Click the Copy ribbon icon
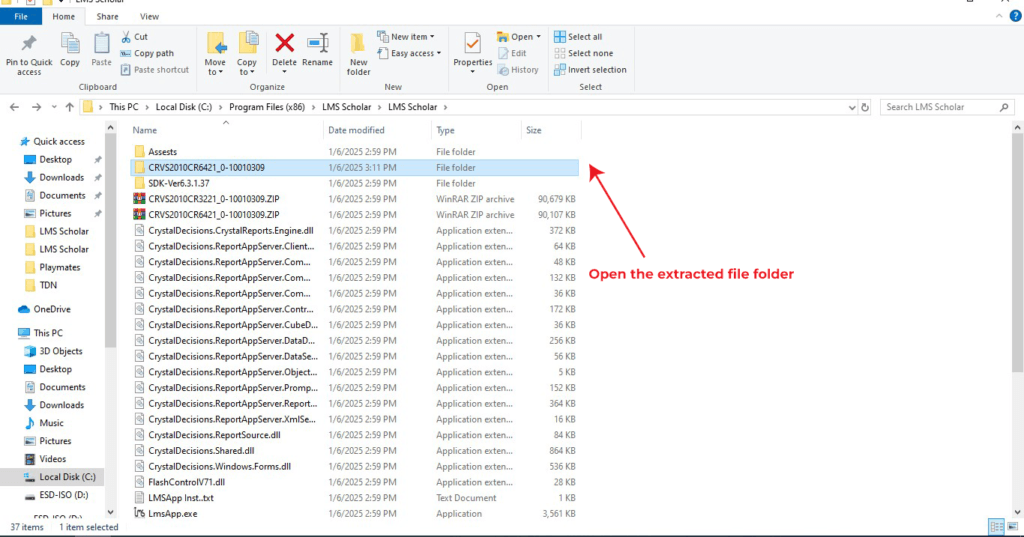Image resolution: width=1024 pixels, height=537 pixels. (x=70, y=44)
